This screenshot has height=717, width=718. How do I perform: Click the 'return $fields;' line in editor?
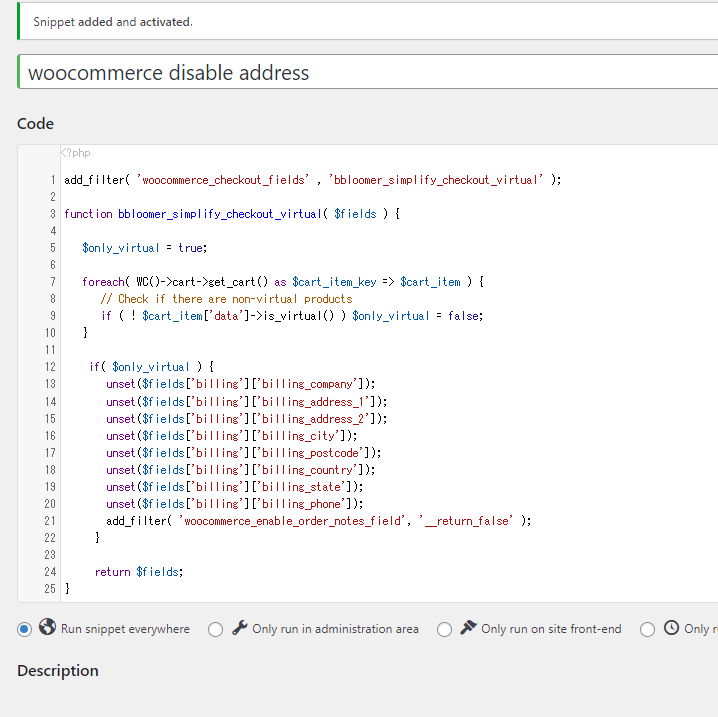tap(139, 572)
